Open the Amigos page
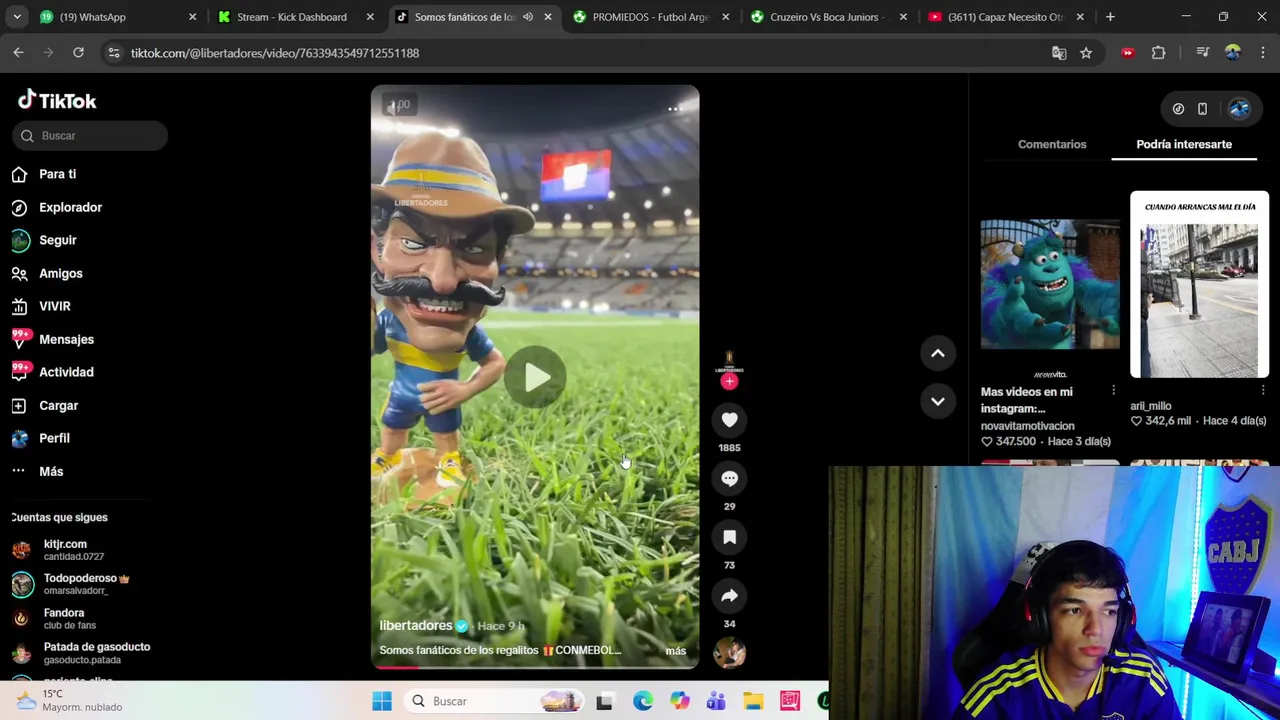This screenshot has width=1280, height=720. pos(60,273)
